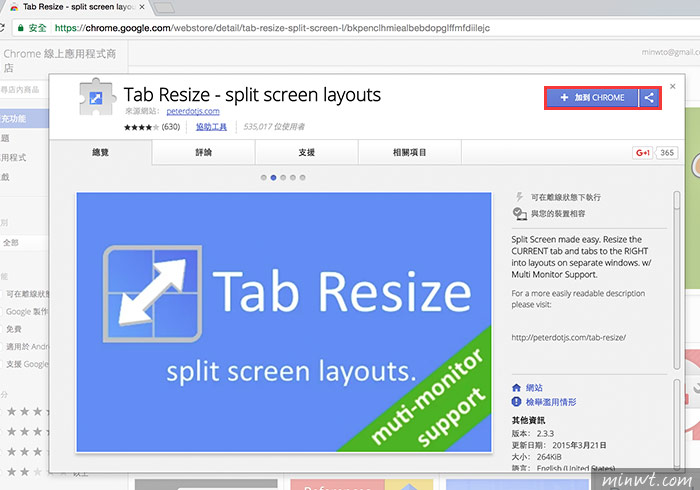Screen dimensions: 700x490
Task: Click the Chrome 線上應用程式商店 title
Action: coord(59,60)
